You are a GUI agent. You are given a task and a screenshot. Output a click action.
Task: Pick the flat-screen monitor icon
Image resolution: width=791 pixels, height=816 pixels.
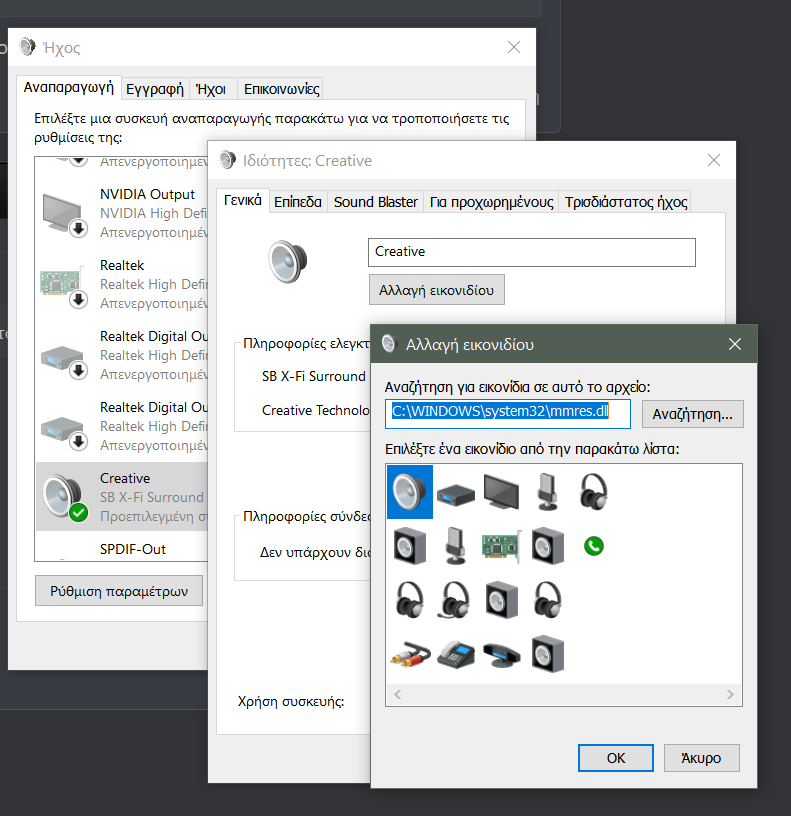502,491
